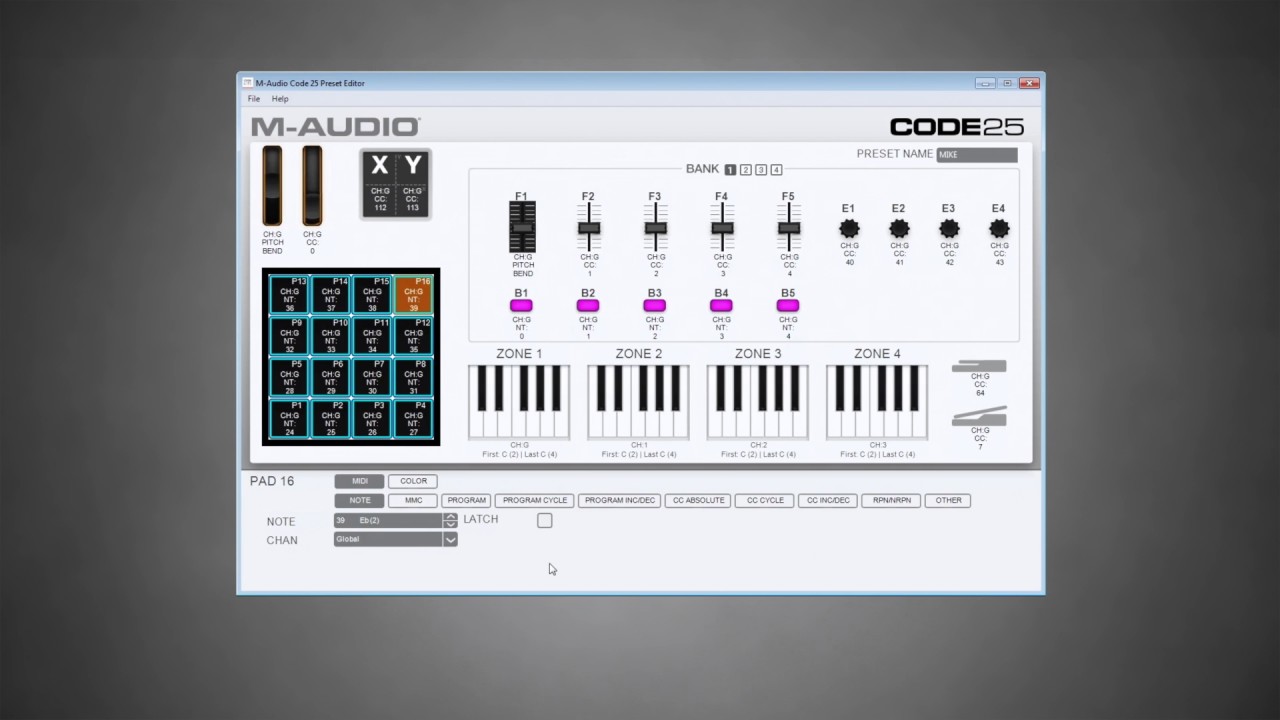Select the F2 fader
Viewport: 1280px width, 720px height.
(x=588, y=227)
